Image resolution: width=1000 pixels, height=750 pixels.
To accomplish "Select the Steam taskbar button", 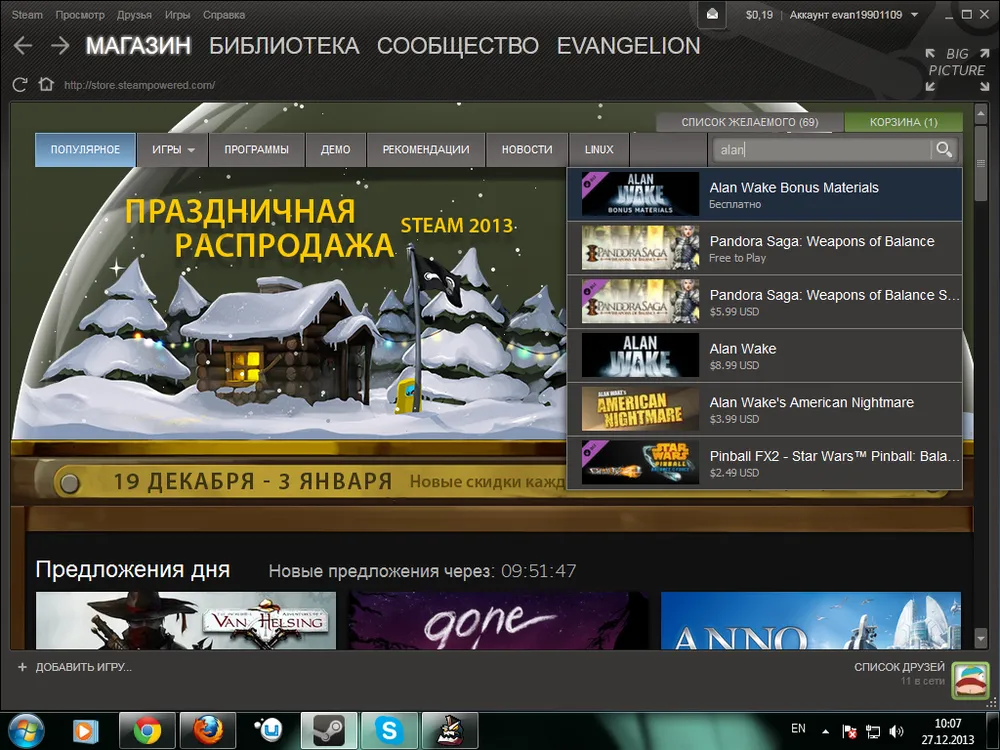I will (x=328, y=731).
